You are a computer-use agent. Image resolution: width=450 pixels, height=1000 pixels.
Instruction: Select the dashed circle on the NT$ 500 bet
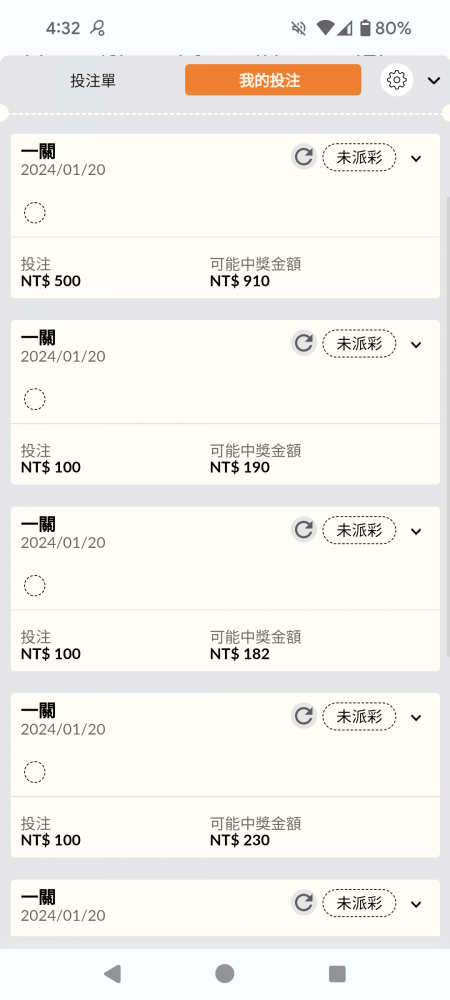point(34,212)
